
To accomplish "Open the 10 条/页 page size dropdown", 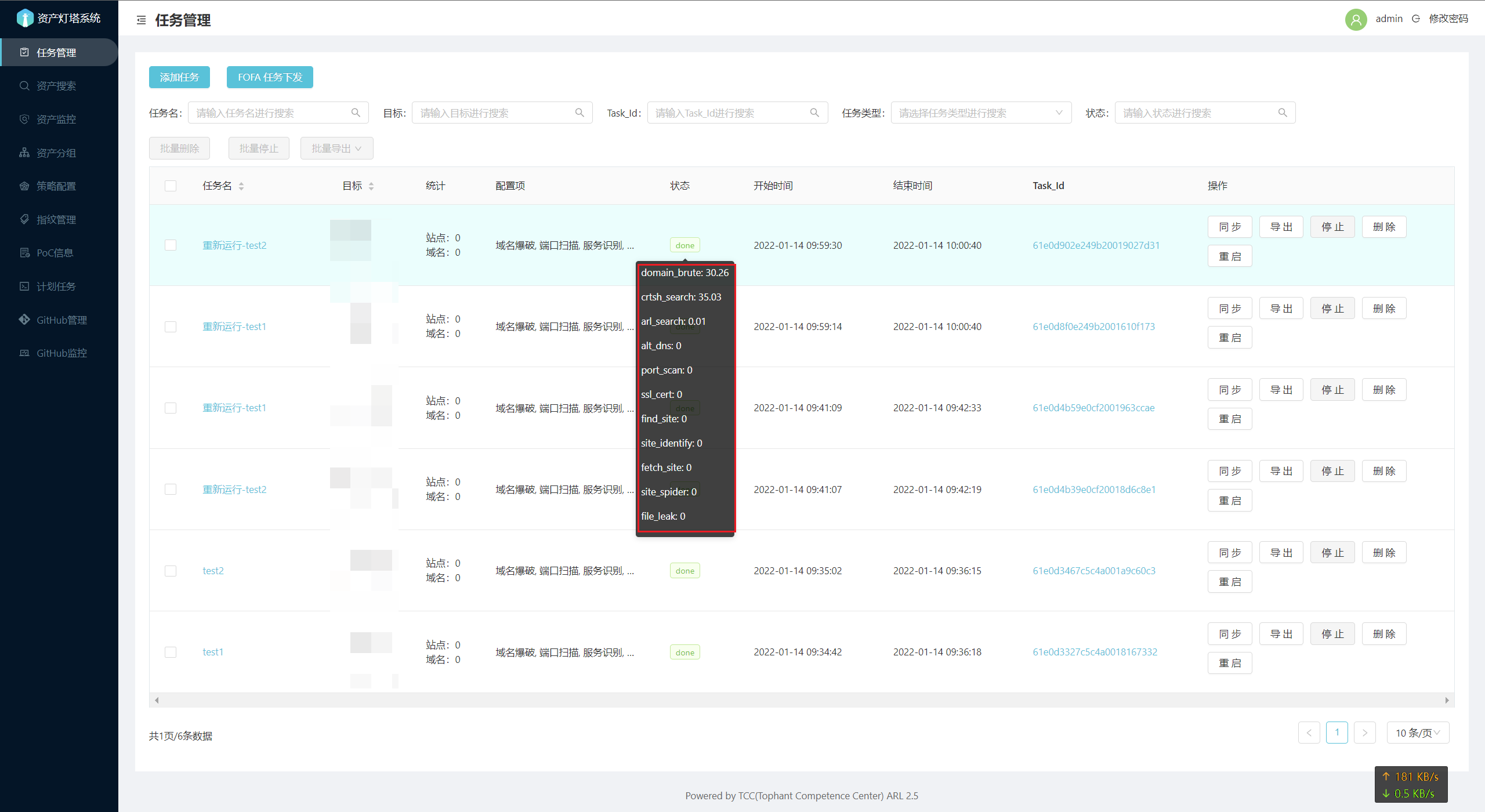I will (x=1417, y=733).
